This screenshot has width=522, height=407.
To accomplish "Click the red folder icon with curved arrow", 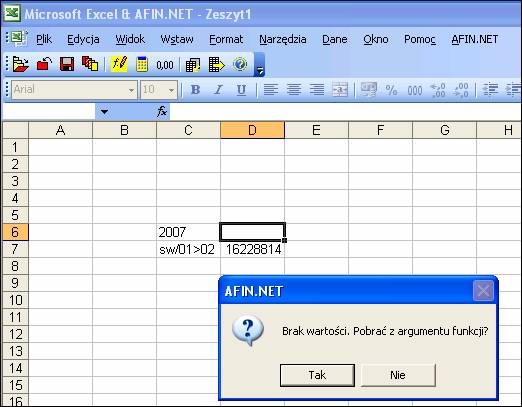I will tap(44, 64).
